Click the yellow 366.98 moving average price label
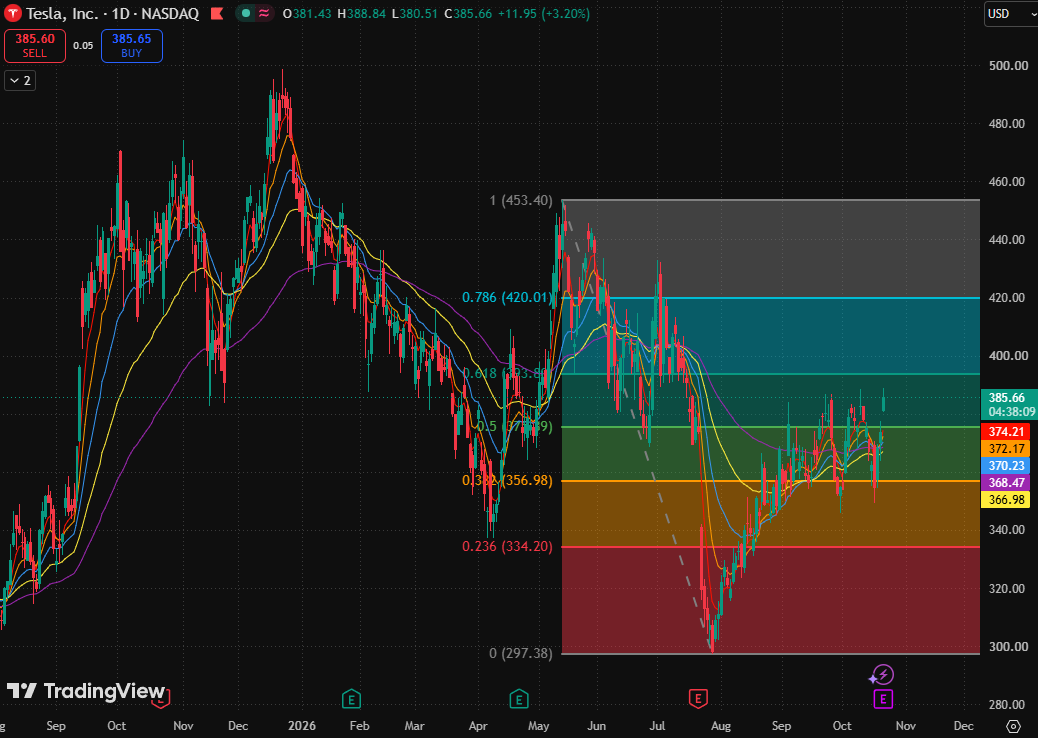This screenshot has height=738, width=1038. click(x=1006, y=500)
